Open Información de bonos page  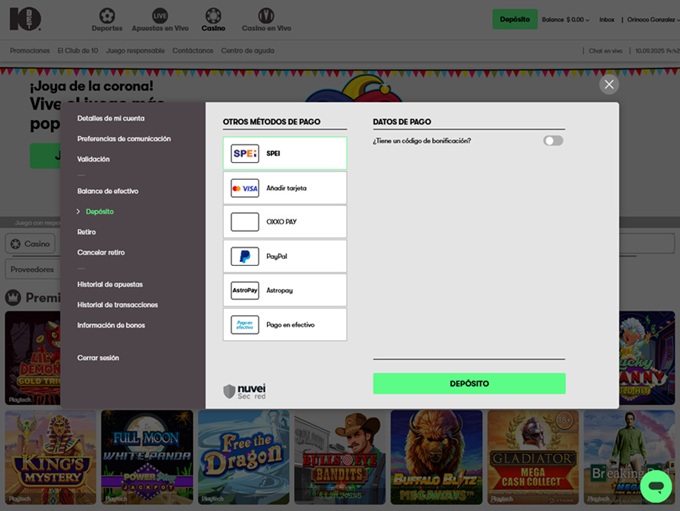[111, 325]
